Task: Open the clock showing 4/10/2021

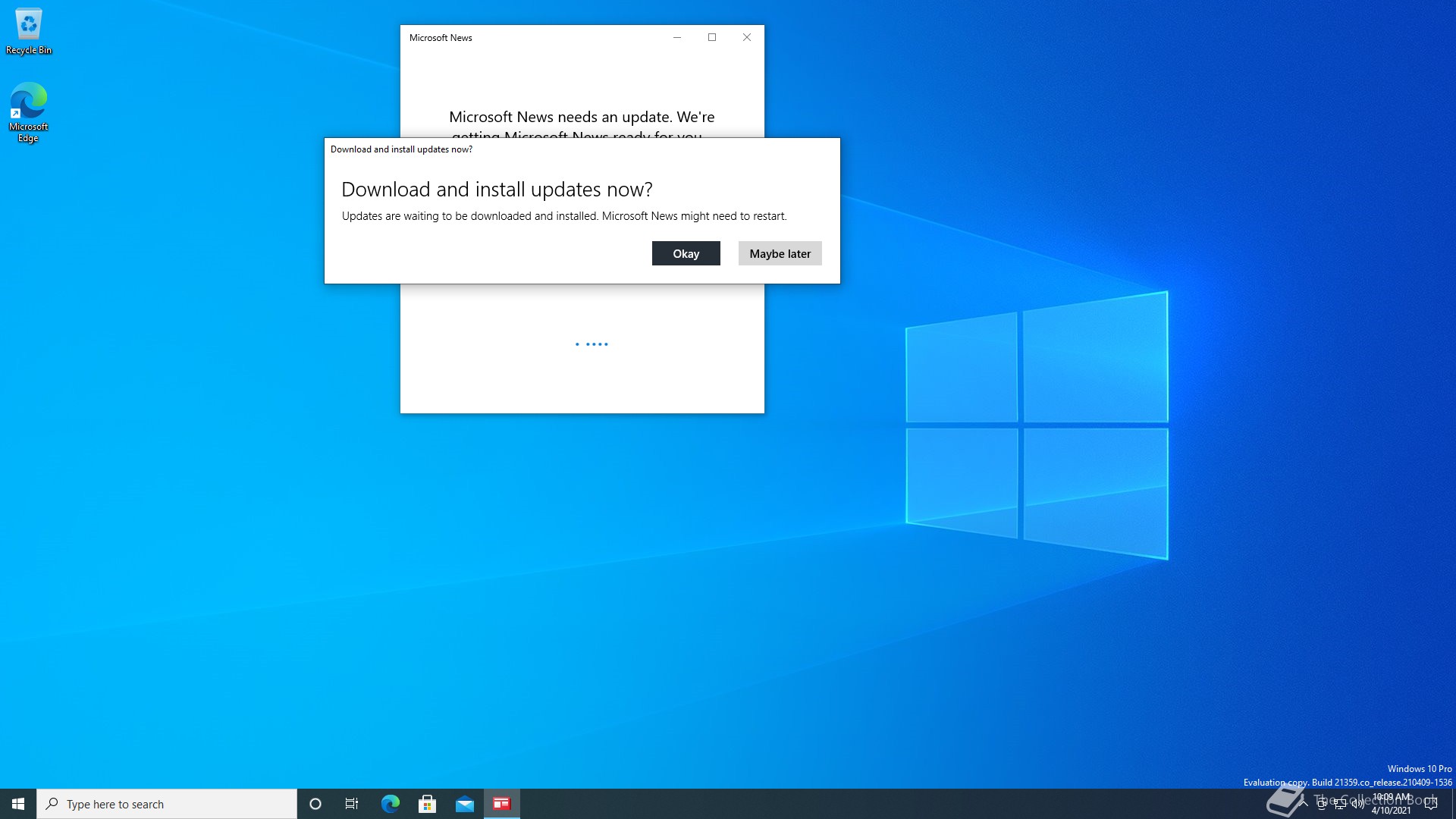Action: pos(1392,804)
